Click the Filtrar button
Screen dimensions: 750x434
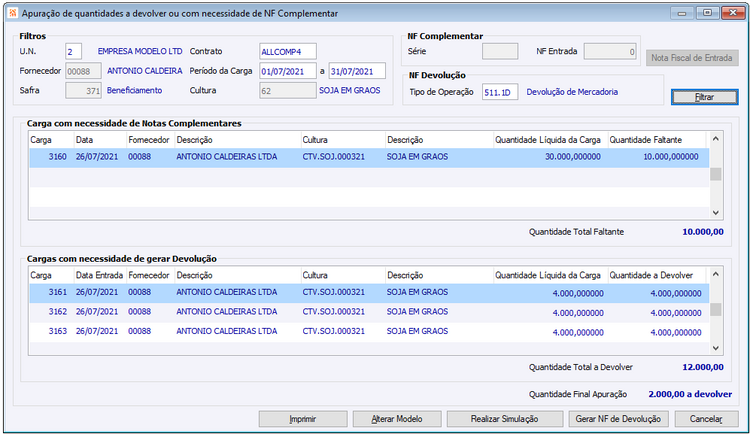point(704,97)
